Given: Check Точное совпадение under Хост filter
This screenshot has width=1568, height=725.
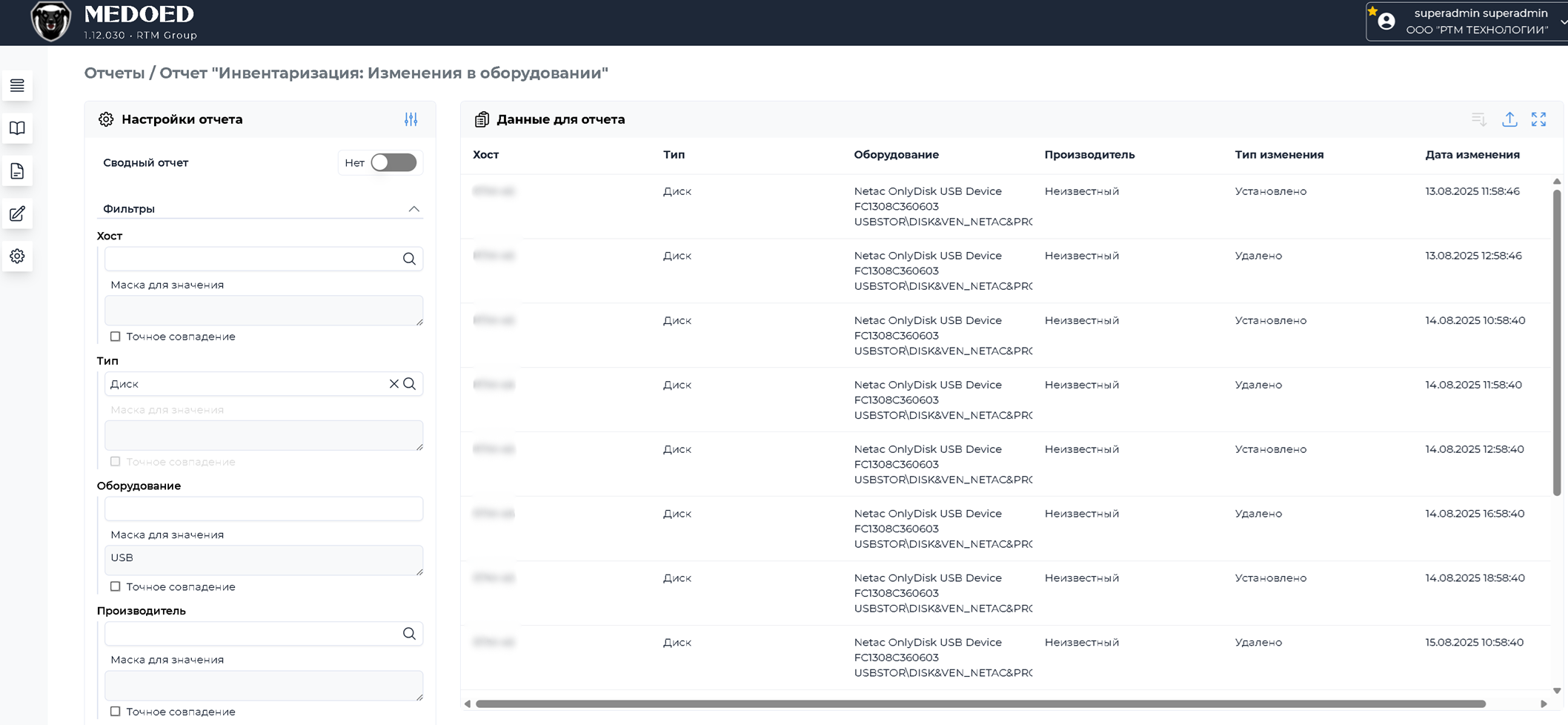Looking at the screenshot, I should (116, 337).
